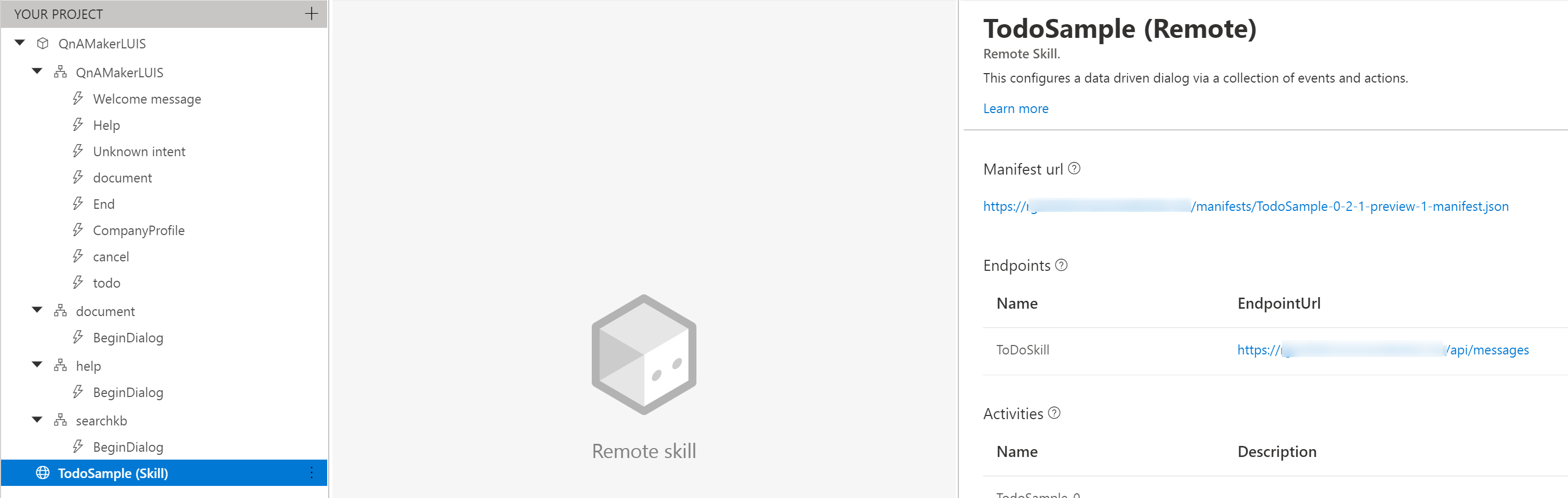Collapse the document dialog in the tree
The width and height of the screenshot is (1568, 498).
coord(36,310)
